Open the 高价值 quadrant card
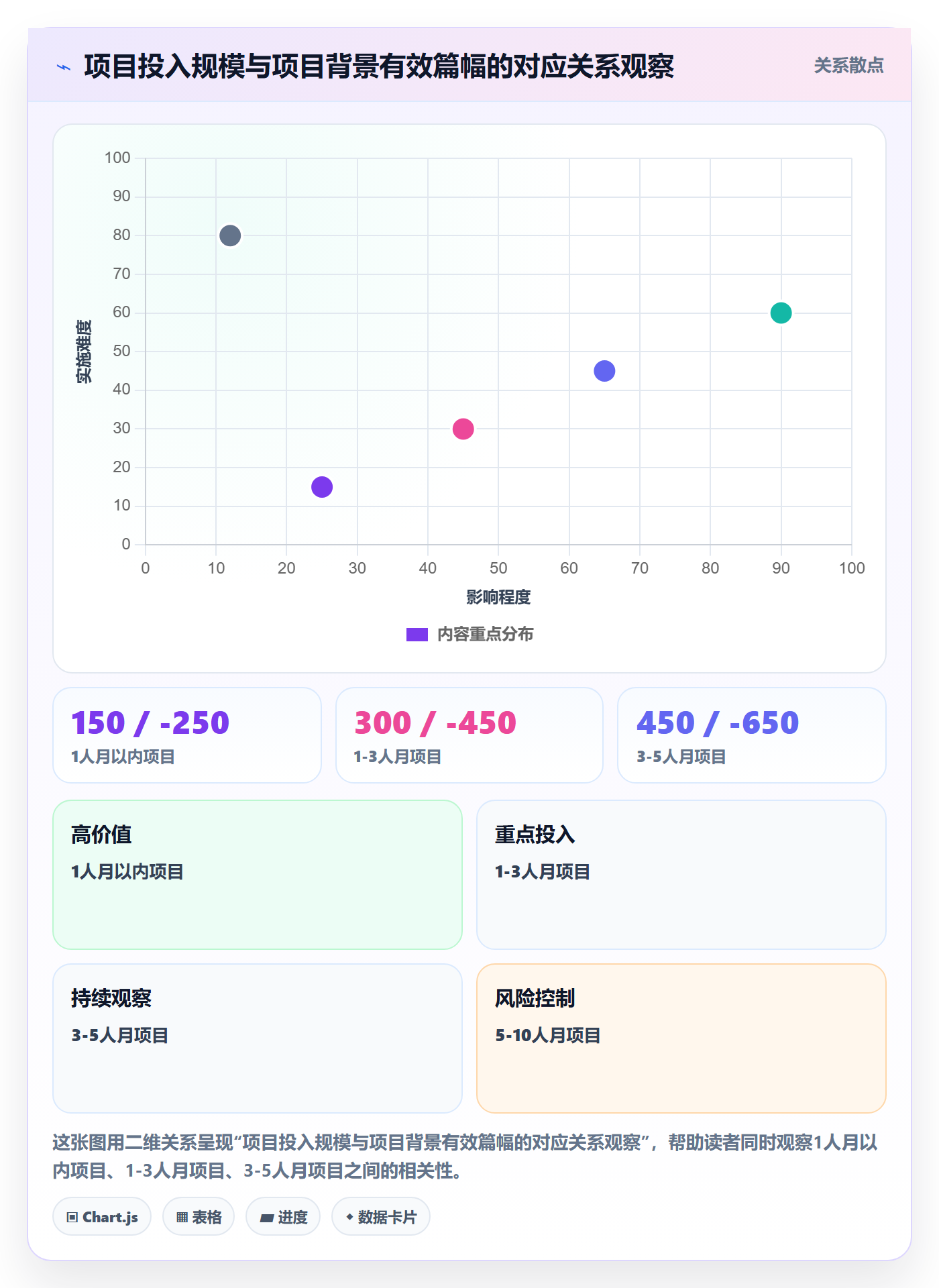The image size is (939, 1288). (258, 875)
